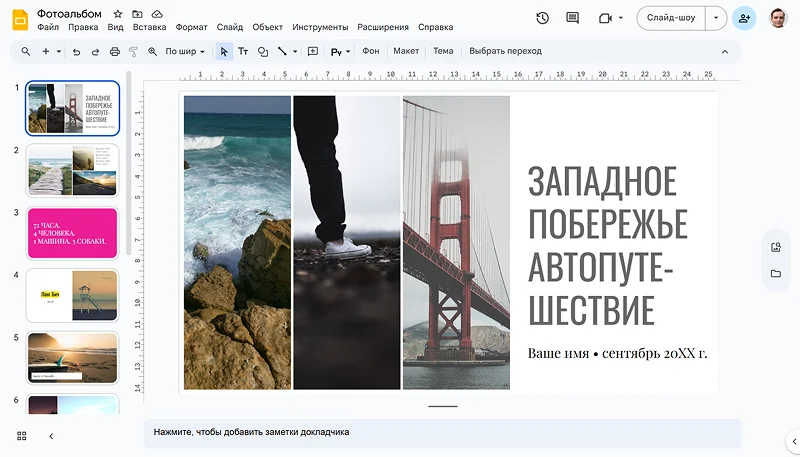Check cloud save status icon

pyautogui.click(x=157, y=14)
